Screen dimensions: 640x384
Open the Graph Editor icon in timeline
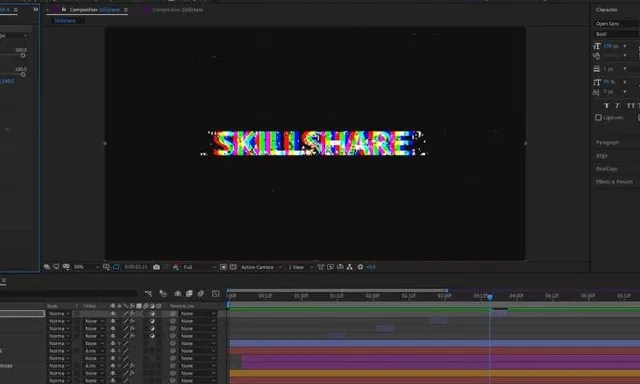[216, 294]
